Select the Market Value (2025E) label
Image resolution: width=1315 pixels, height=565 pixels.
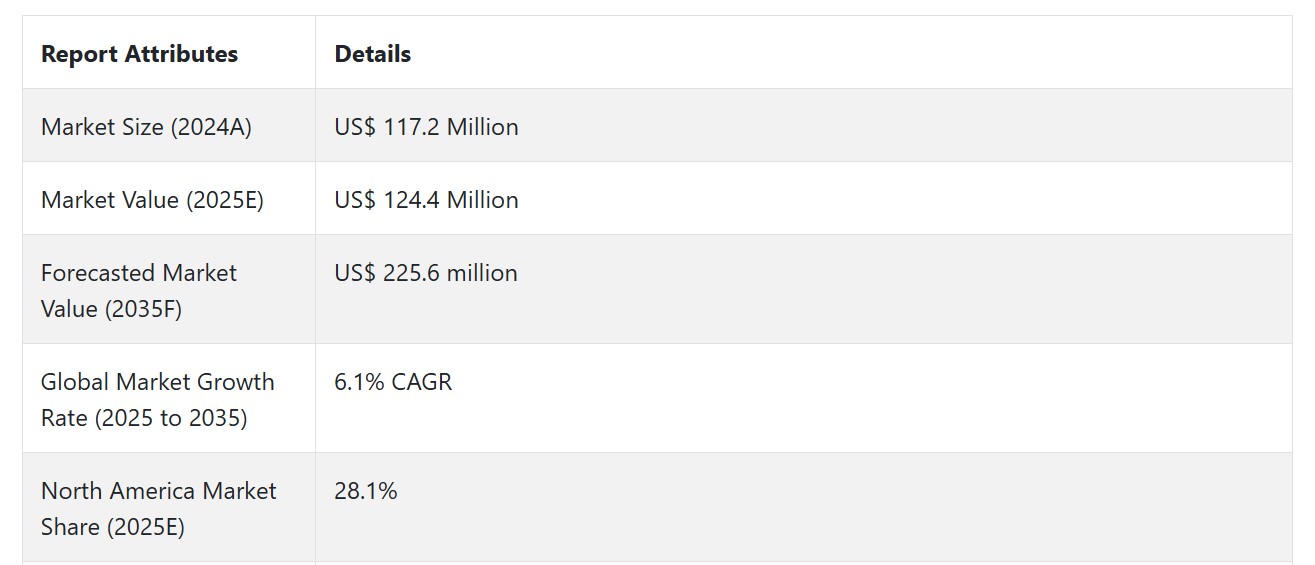[x=152, y=200]
